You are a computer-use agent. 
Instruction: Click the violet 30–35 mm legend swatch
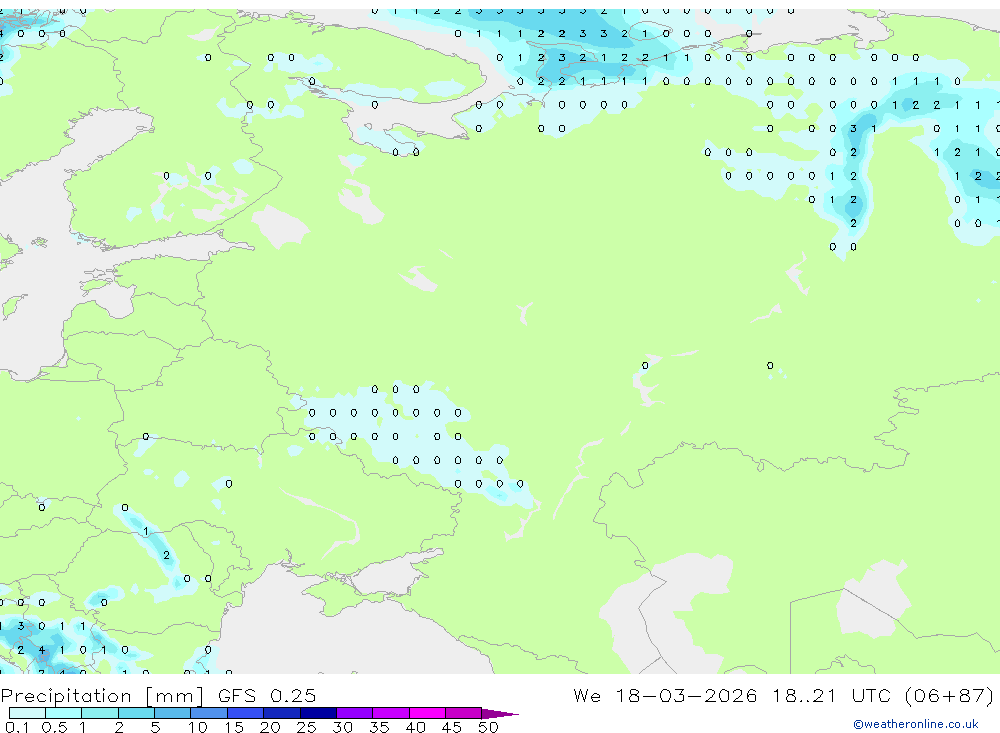[355, 713]
